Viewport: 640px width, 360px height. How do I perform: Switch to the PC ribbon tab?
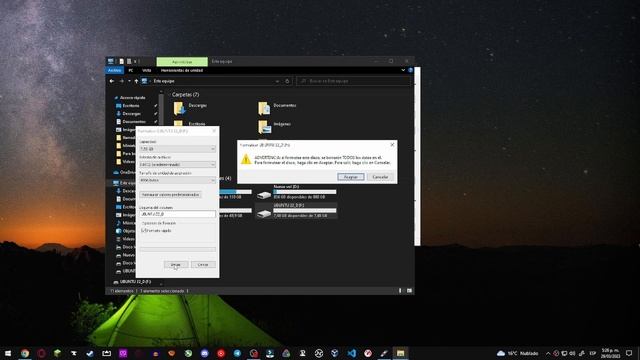(131, 70)
